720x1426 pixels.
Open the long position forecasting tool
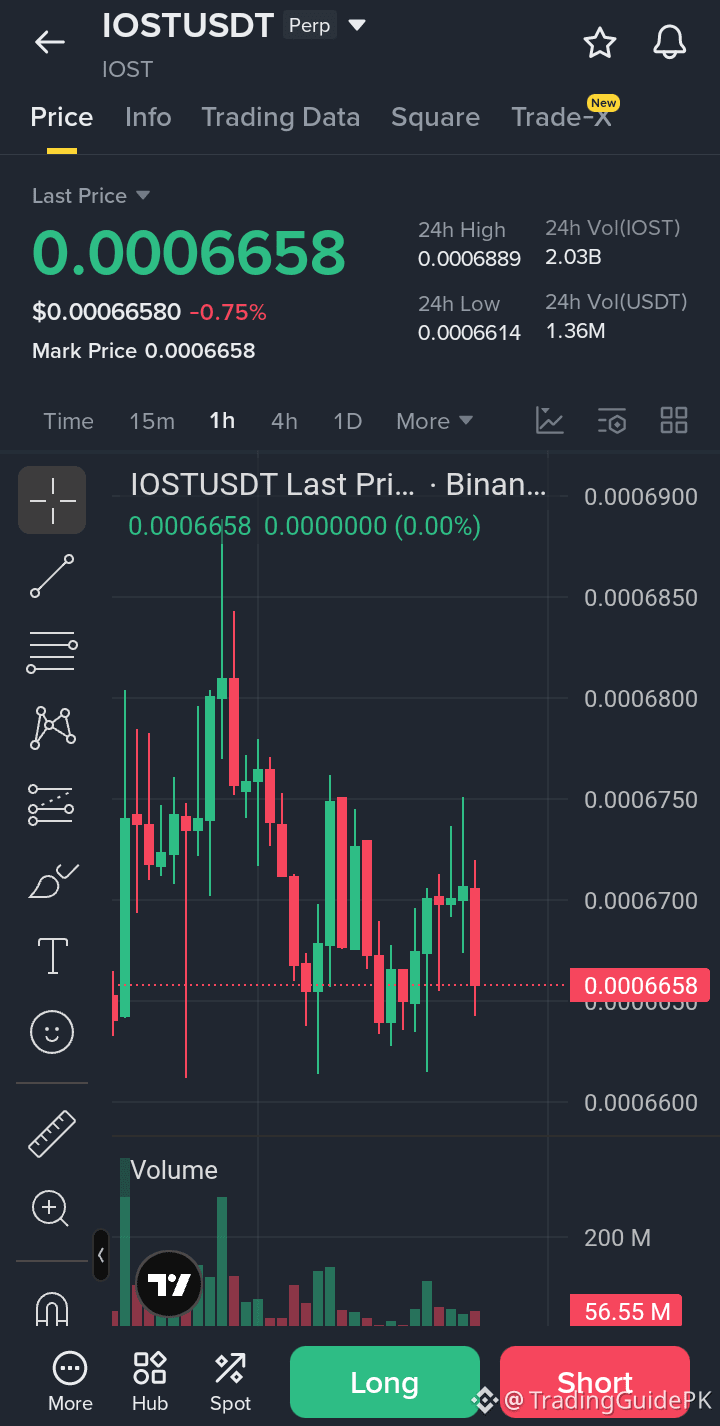[x=52, y=804]
